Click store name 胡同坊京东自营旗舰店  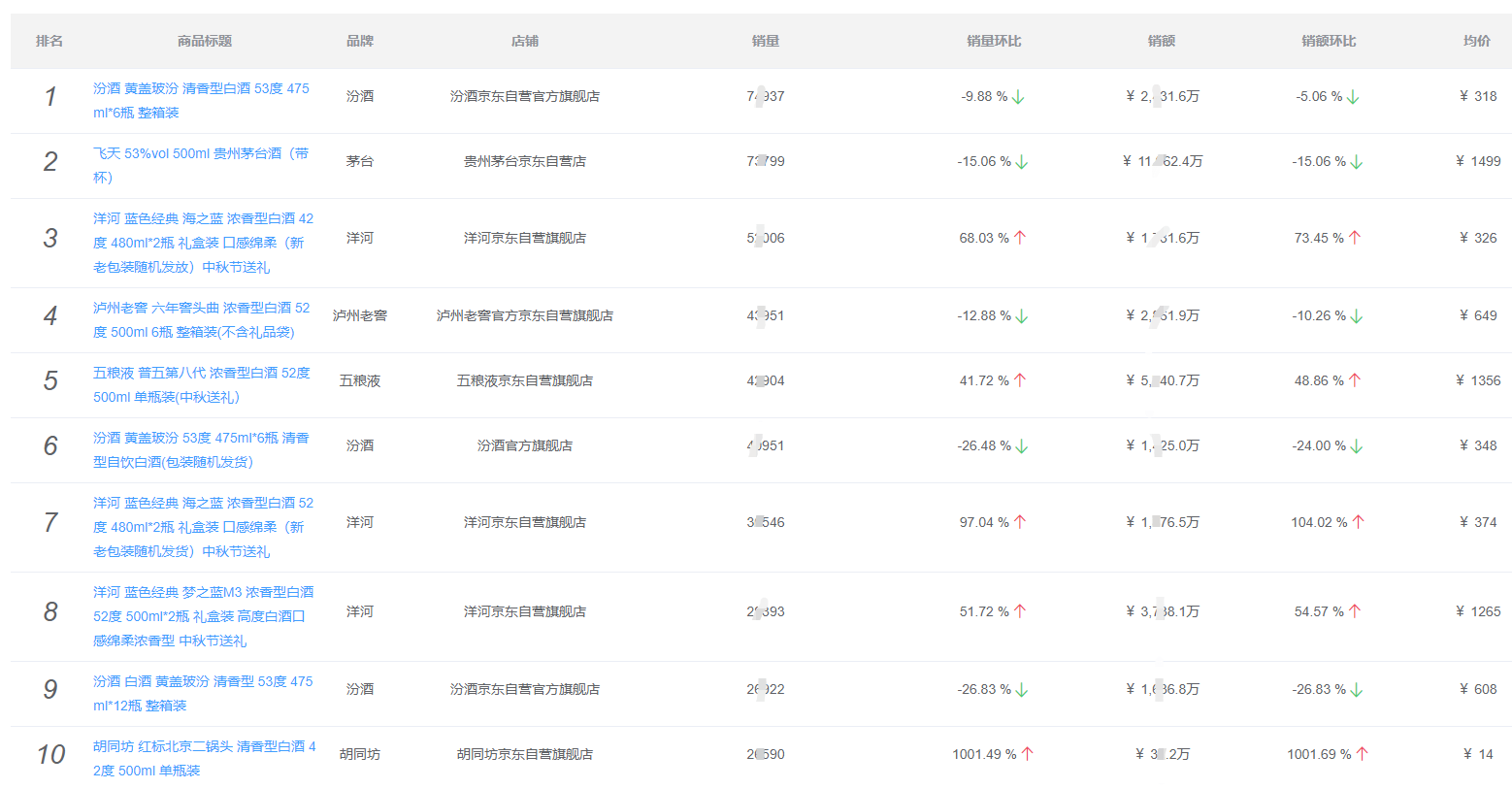click(x=525, y=754)
